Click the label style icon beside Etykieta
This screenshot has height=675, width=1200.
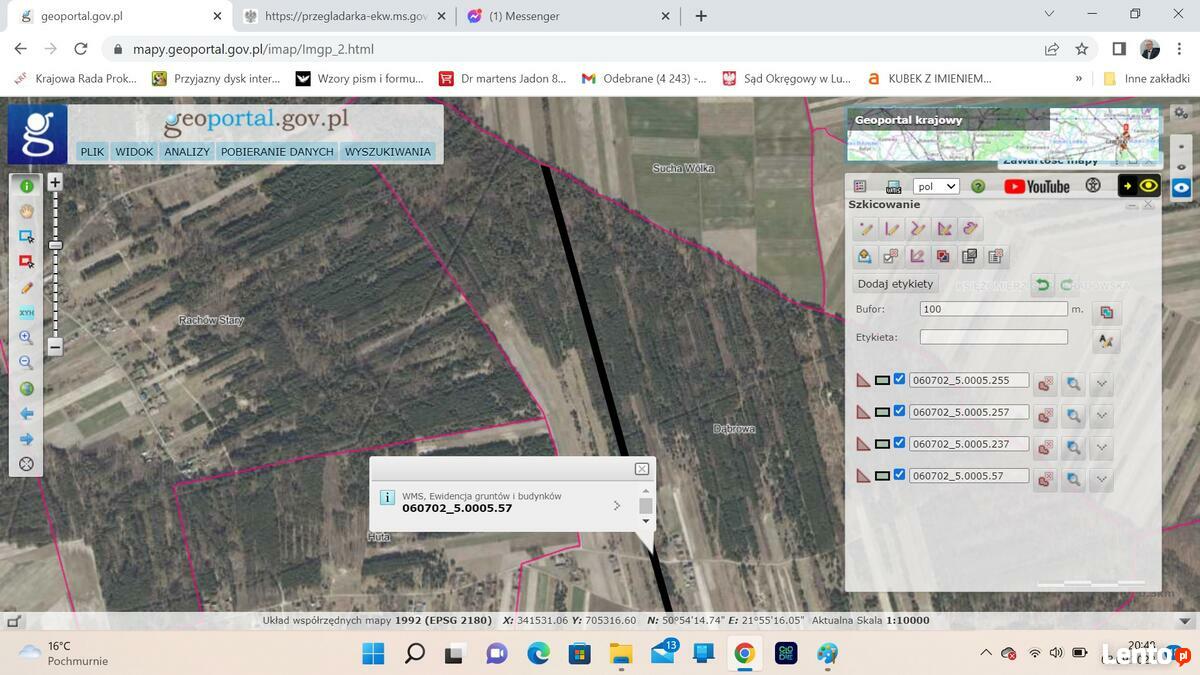[x=1106, y=341]
